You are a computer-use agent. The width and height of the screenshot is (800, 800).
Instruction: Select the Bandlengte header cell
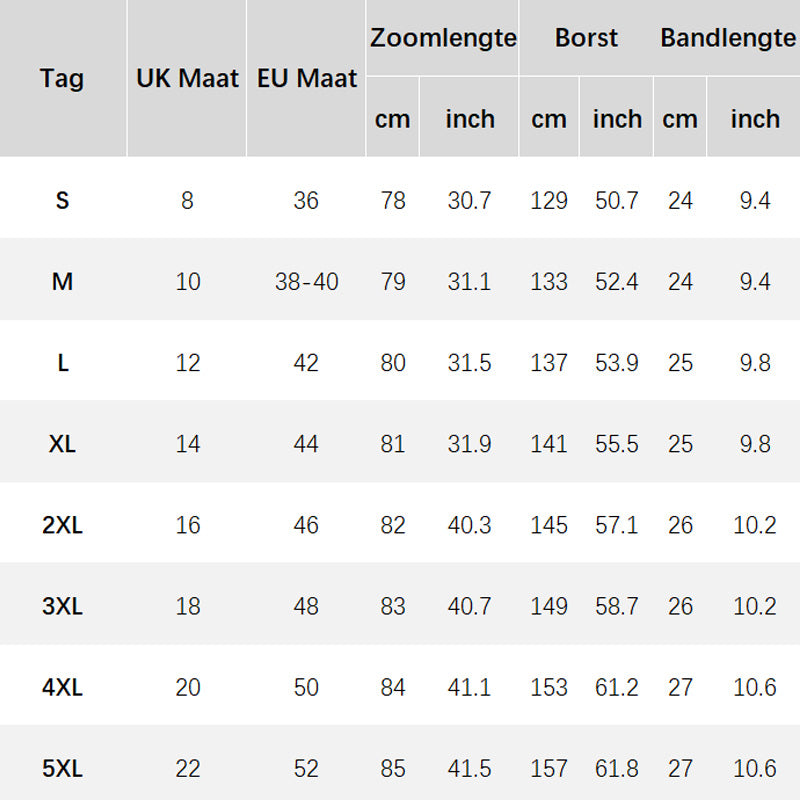pos(728,38)
